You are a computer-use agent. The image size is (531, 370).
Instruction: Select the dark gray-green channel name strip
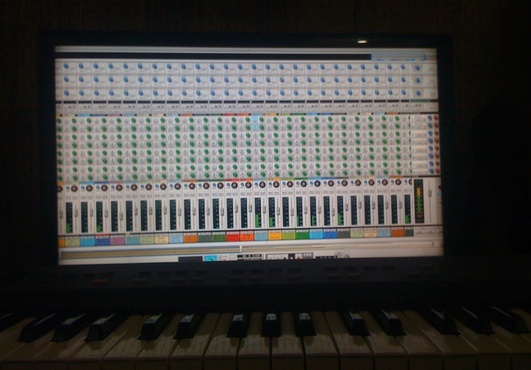[343, 234]
